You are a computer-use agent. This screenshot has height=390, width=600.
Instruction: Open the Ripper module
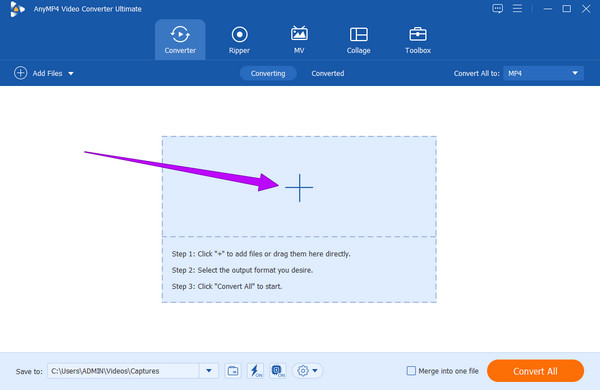239,40
